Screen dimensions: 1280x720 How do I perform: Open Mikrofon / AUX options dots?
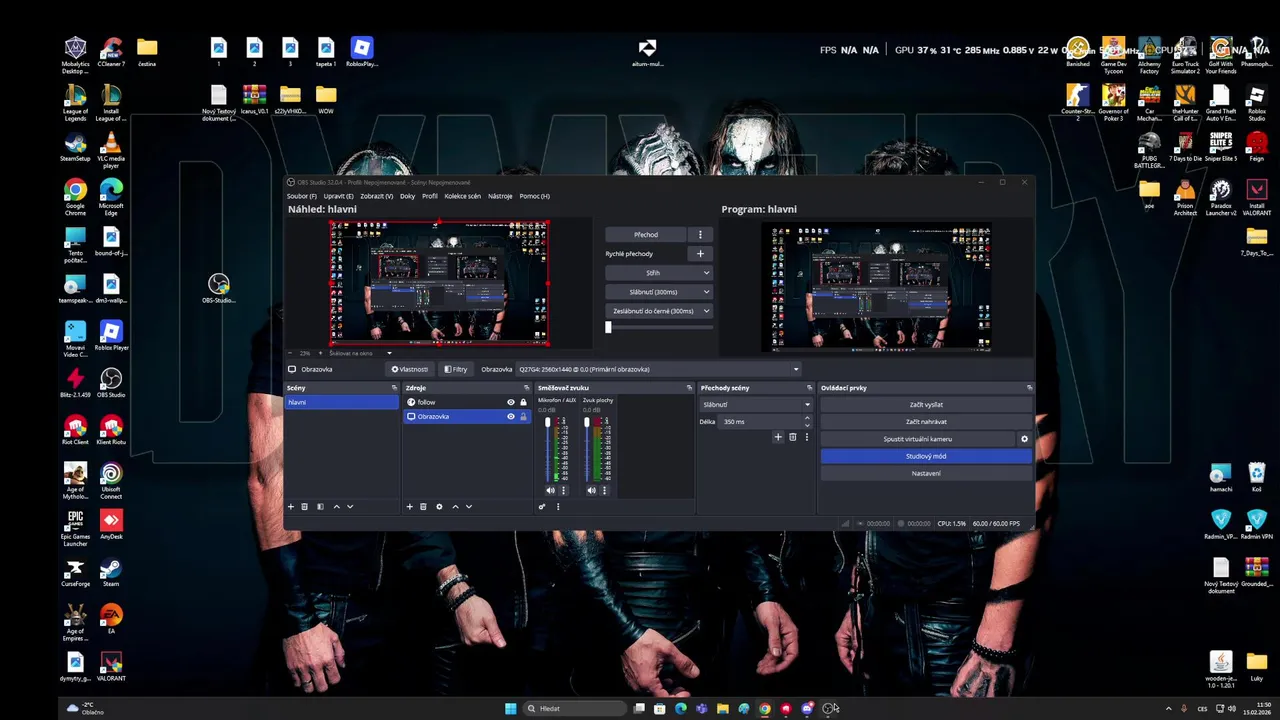[x=563, y=490]
